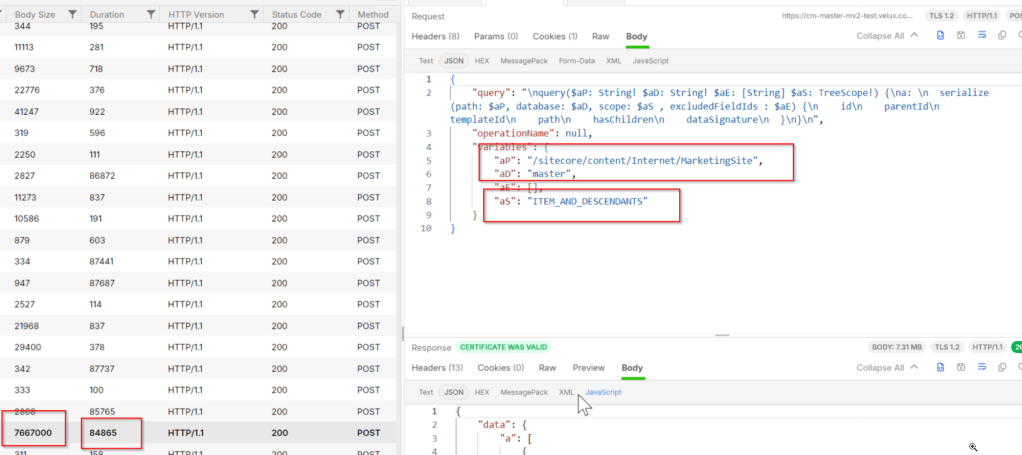Sort by the Method column header

pyautogui.click(x=372, y=15)
